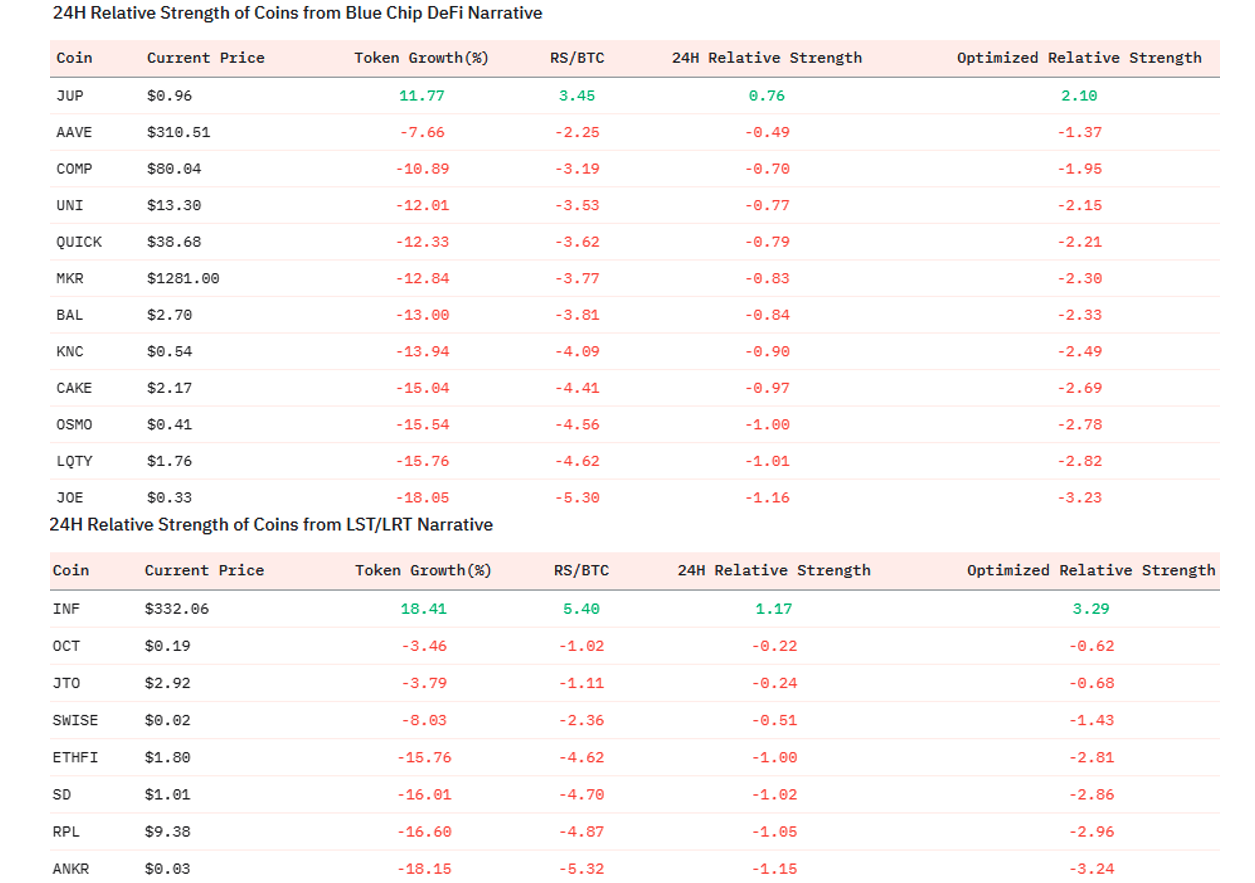The image size is (1255, 883).
Task: Click Current Price header in LST/LRT table
Action: coord(204,570)
